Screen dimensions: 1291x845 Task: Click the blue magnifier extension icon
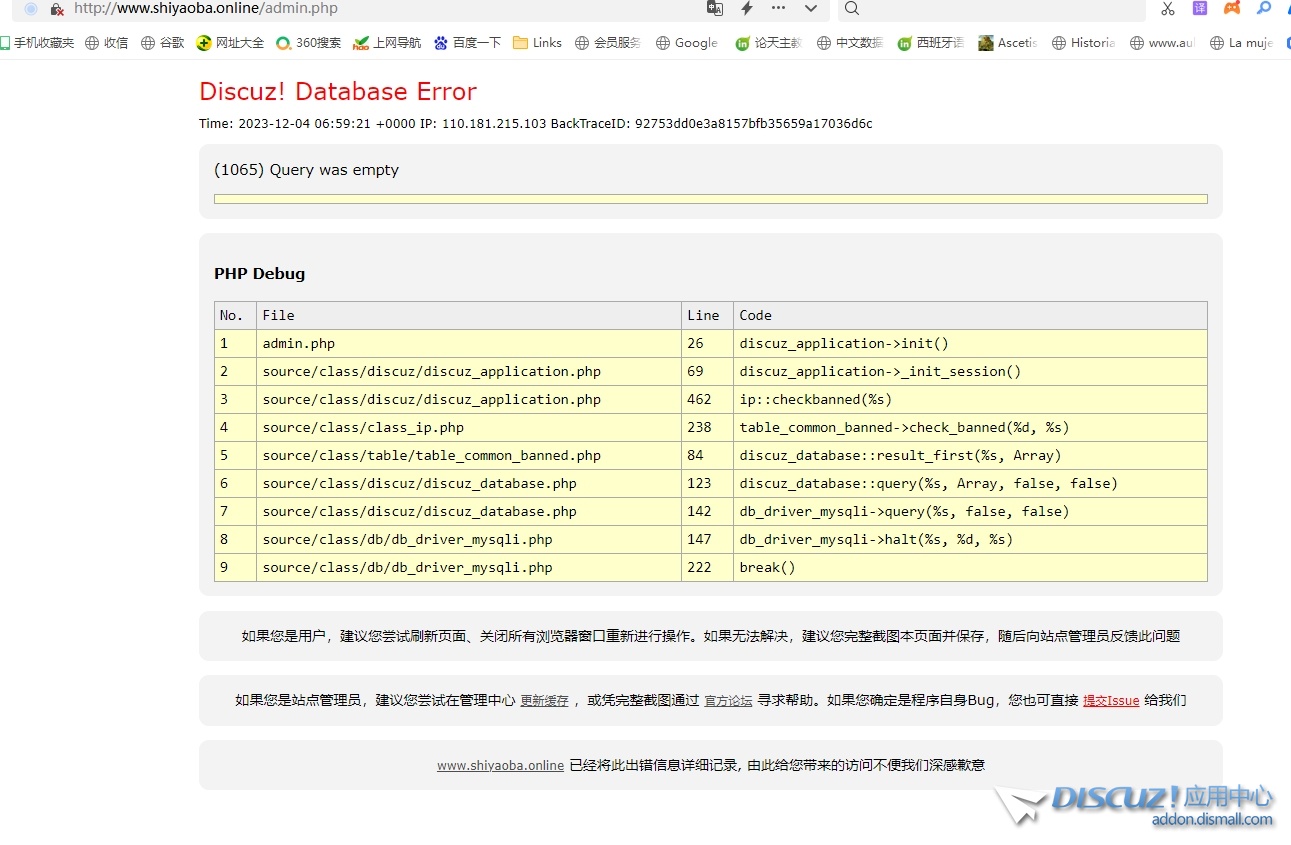[x=1264, y=8]
